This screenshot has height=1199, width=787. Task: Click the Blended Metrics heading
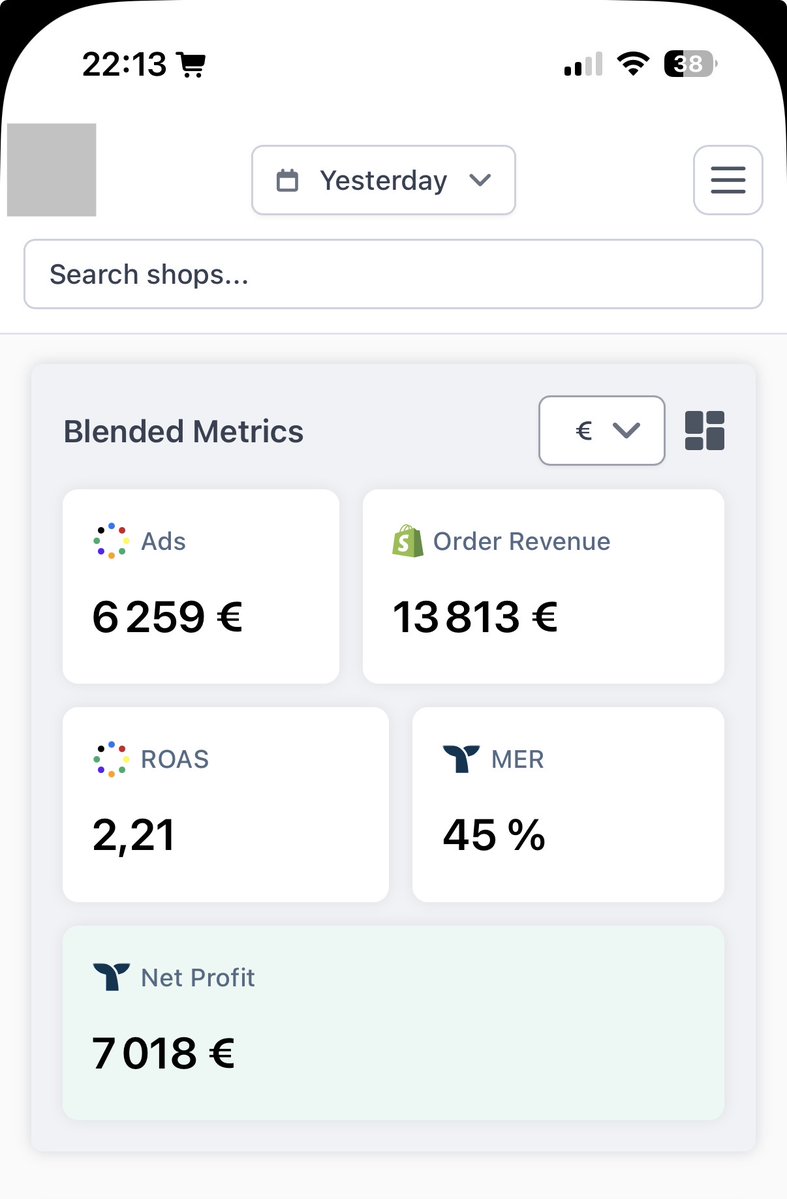tap(184, 431)
